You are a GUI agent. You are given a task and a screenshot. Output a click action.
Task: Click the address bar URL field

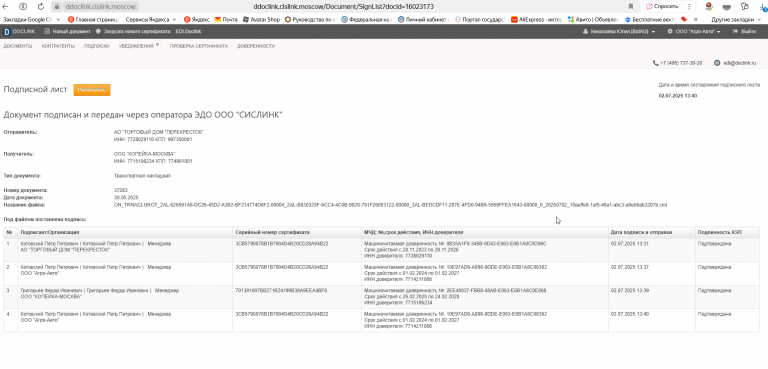343,7
